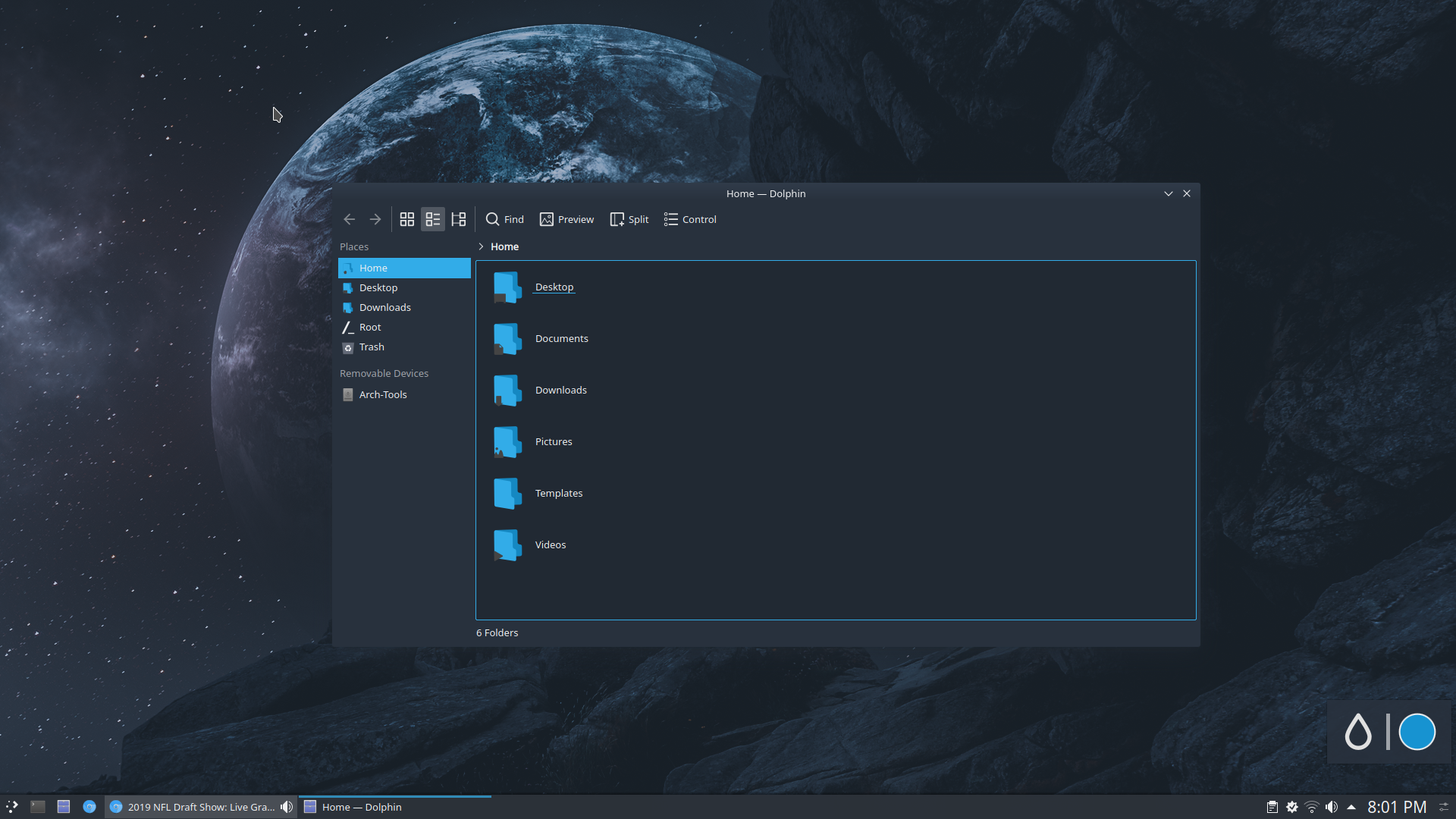The height and width of the screenshot is (819, 1456).
Task: Select the compact view mode icon
Action: pos(433,219)
